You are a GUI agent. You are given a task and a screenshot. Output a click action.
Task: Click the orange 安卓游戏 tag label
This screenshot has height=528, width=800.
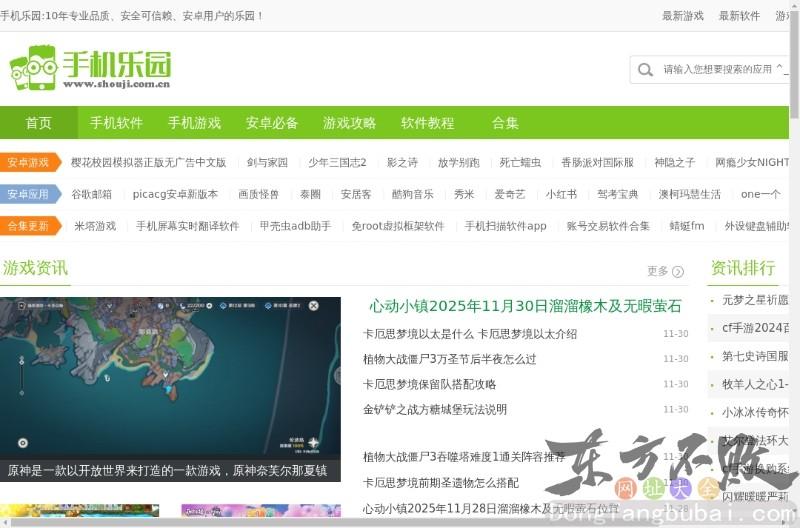click(30, 163)
